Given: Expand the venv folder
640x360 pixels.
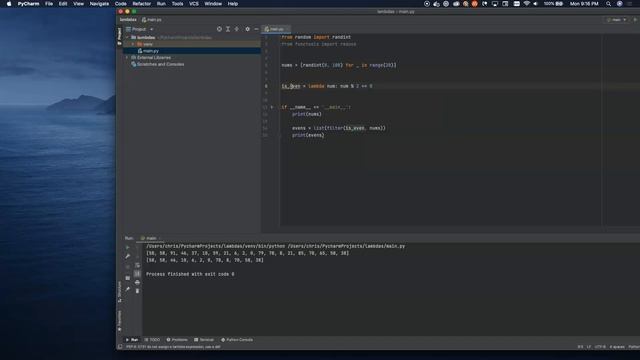Looking at the screenshot, I should coord(133,44).
